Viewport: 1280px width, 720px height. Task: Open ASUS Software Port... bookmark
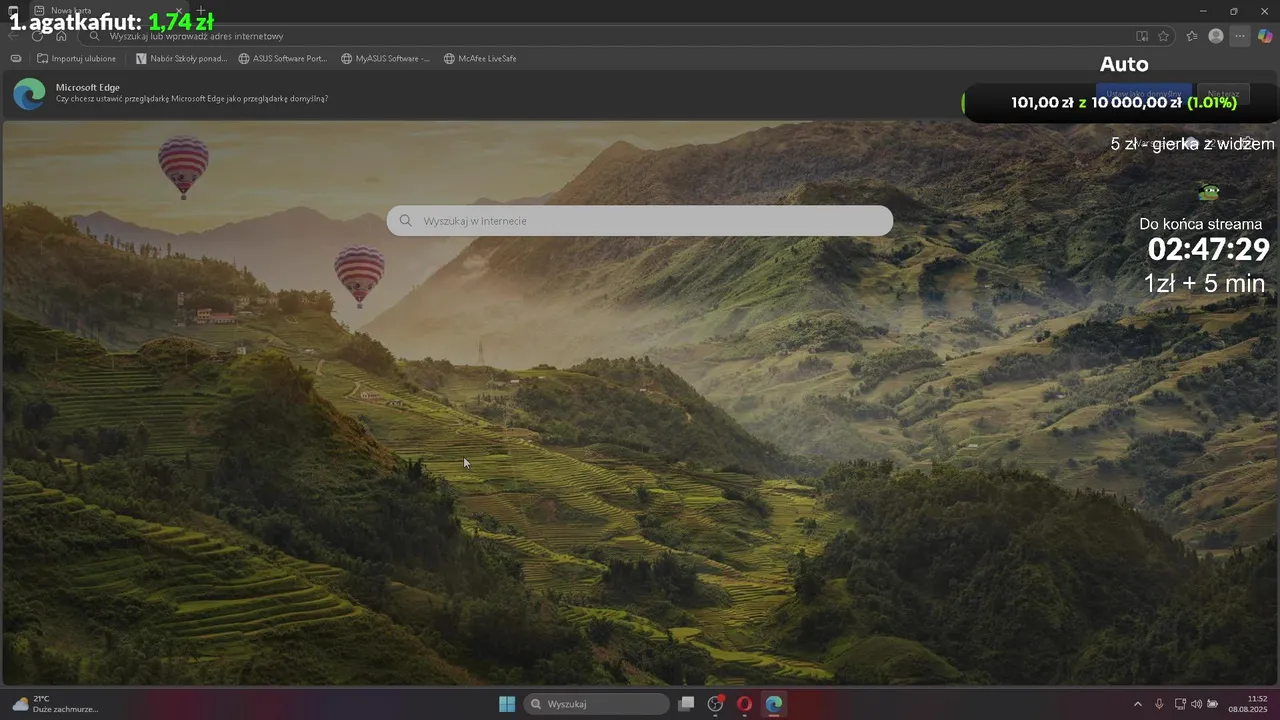(283, 58)
